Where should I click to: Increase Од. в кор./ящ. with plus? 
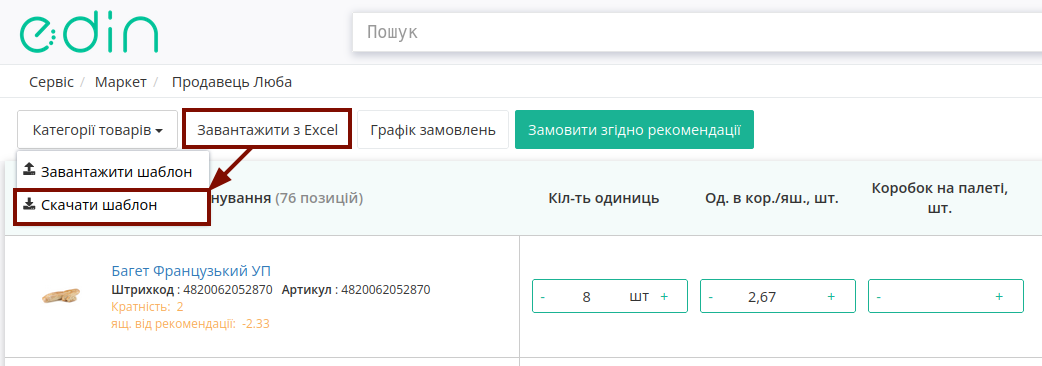pos(831,296)
